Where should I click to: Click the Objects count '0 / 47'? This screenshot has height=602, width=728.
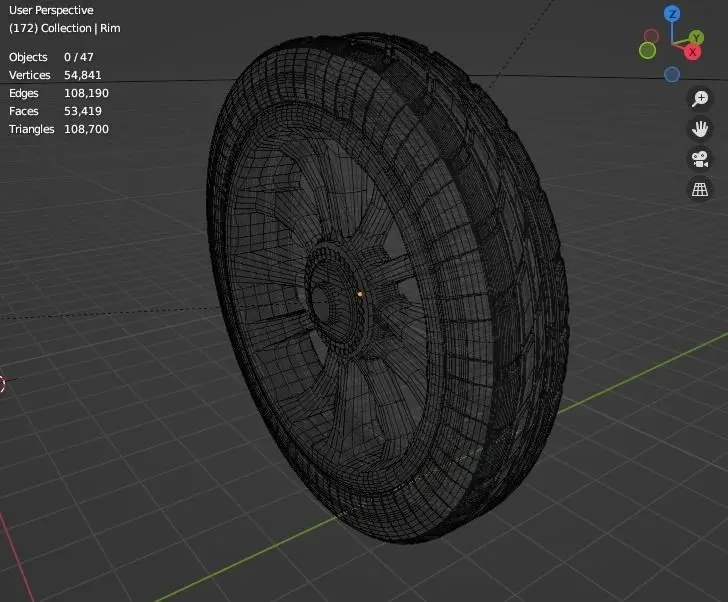pos(79,57)
